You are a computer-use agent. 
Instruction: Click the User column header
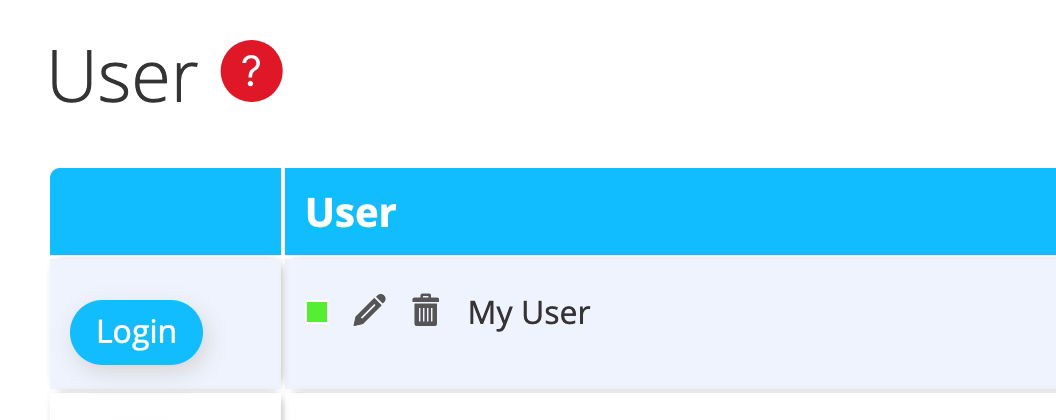(x=351, y=212)
